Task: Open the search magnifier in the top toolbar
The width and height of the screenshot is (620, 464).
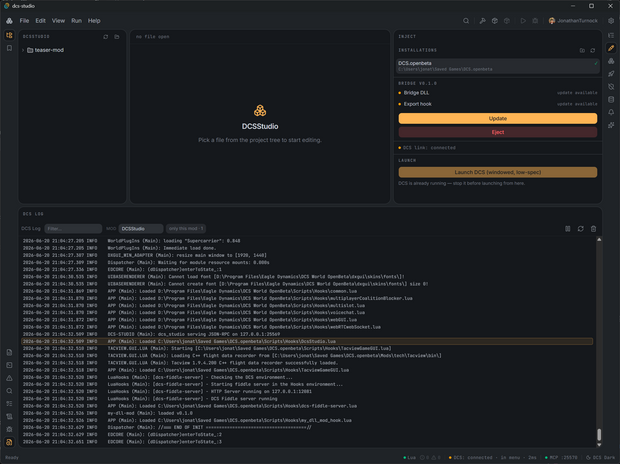Action: [x=466, y=21]
